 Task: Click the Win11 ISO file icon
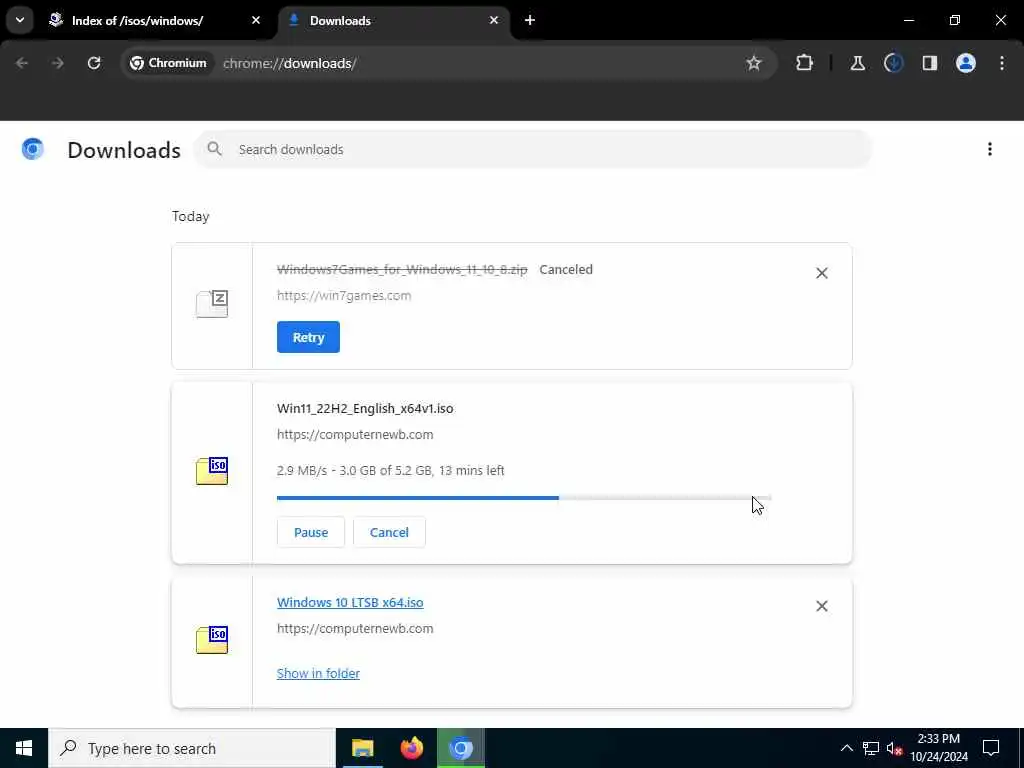pos(212,471)
